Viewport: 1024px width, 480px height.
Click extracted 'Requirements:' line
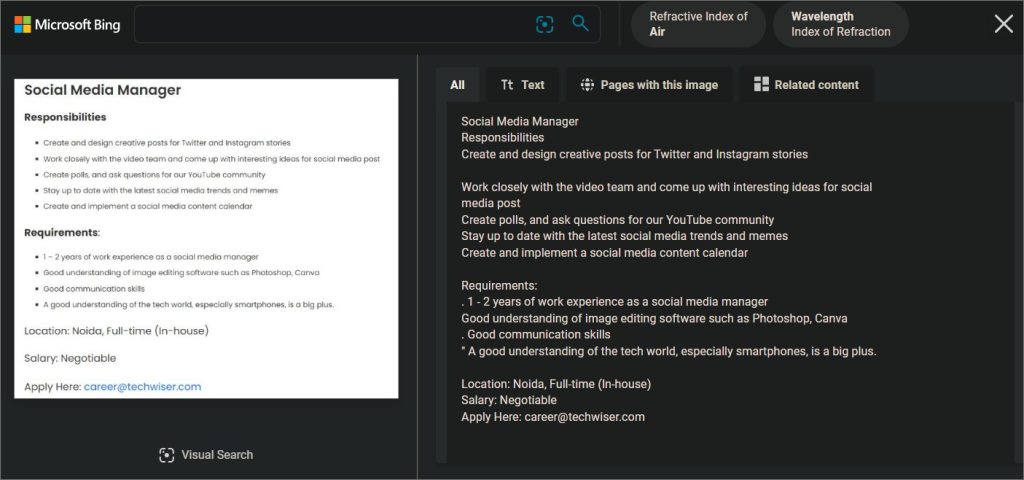point(499,286)
